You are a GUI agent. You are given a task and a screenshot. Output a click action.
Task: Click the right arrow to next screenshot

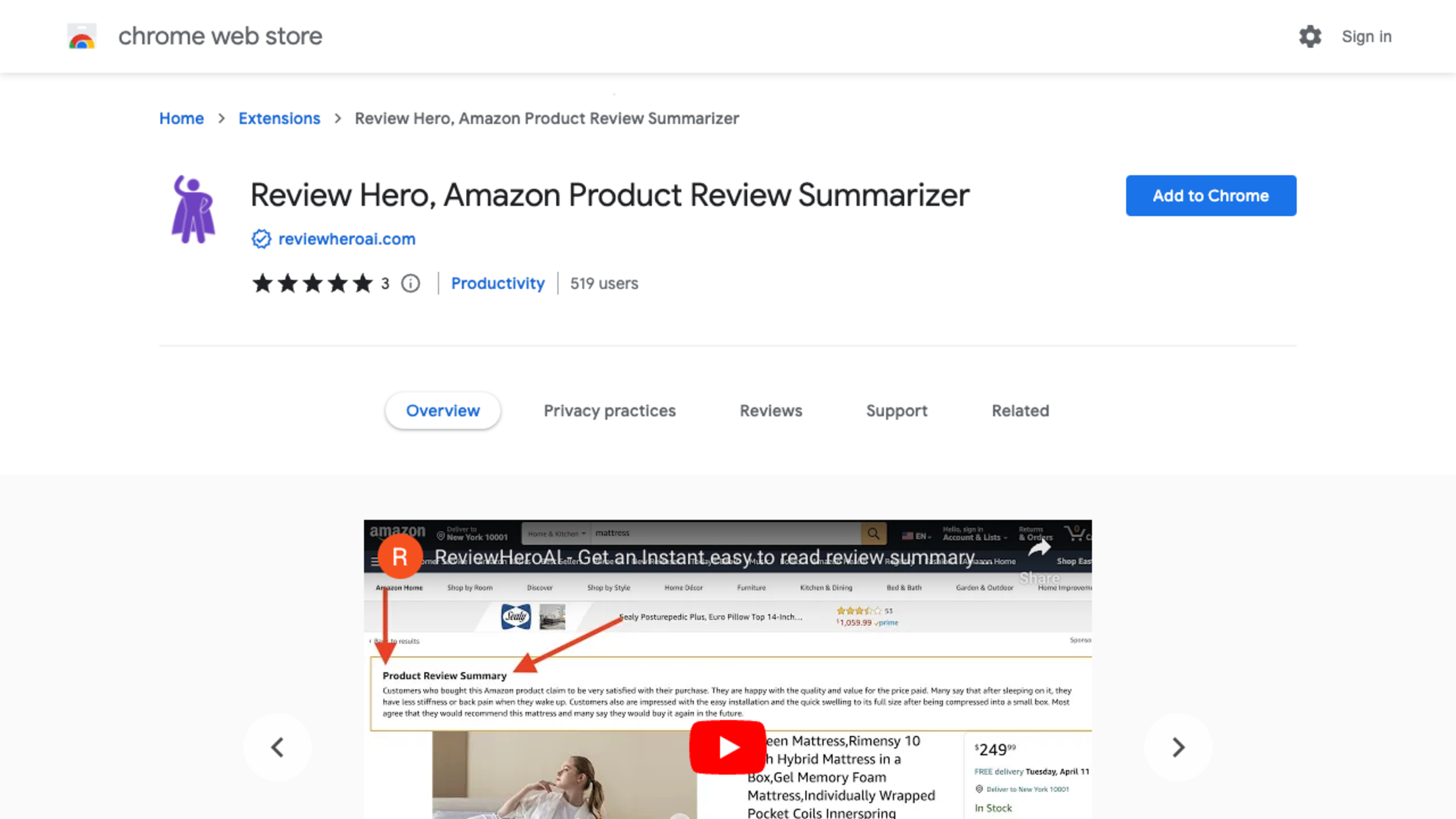(x=1178, y=747)
